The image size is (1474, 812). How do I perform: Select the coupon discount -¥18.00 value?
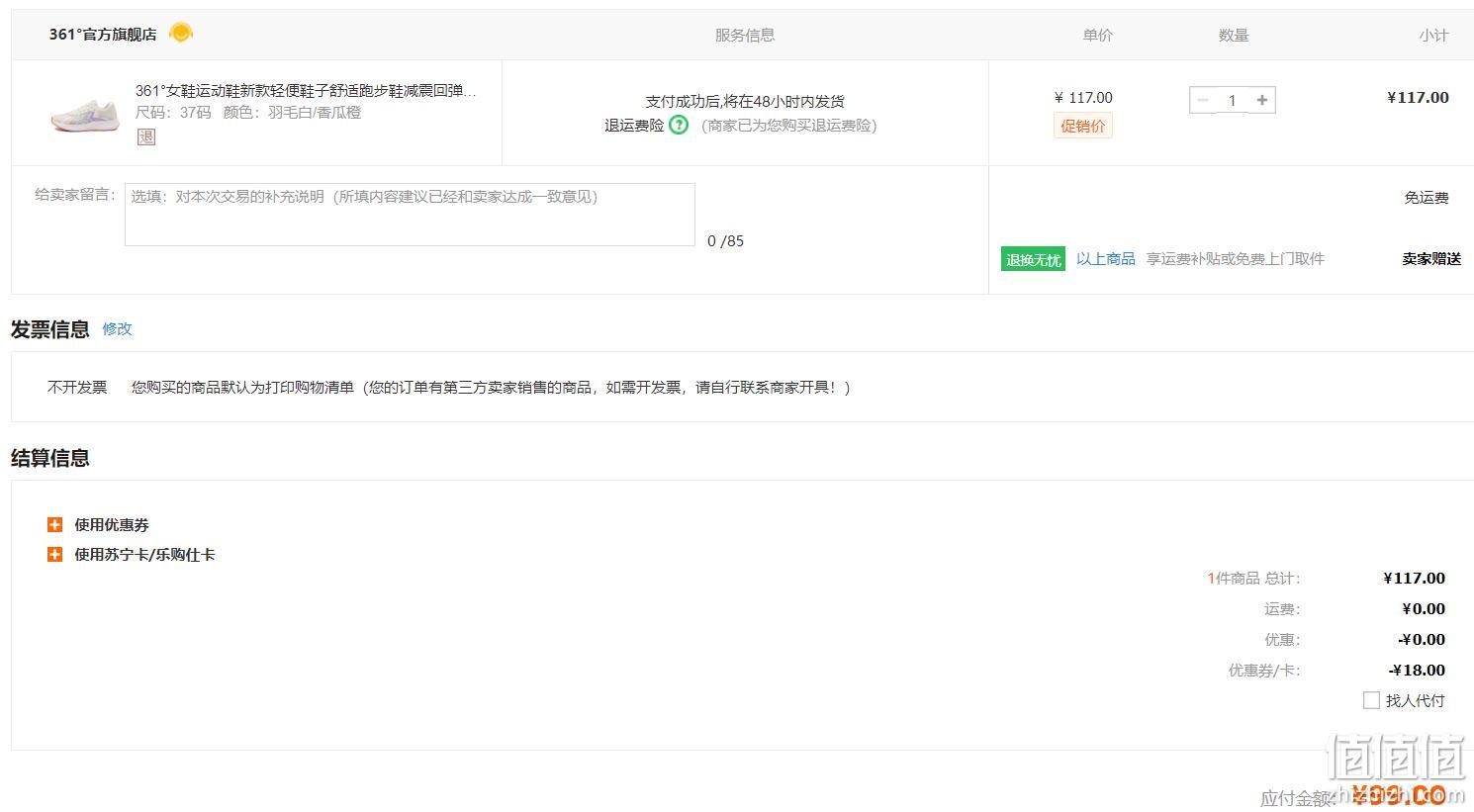[x=1418, y=670]
